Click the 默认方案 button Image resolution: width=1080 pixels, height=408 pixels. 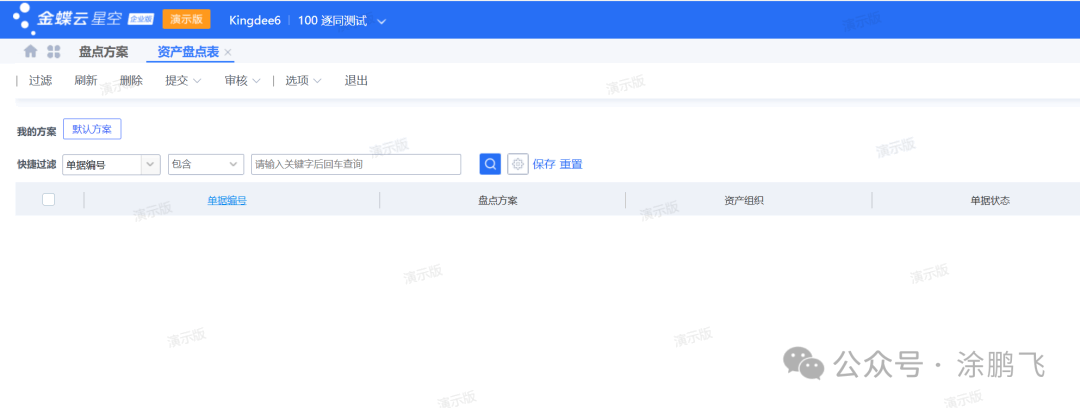coord(92,130)
